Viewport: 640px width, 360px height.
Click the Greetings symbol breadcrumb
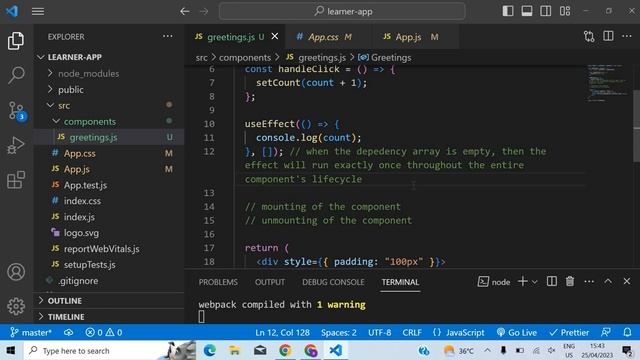391,58
